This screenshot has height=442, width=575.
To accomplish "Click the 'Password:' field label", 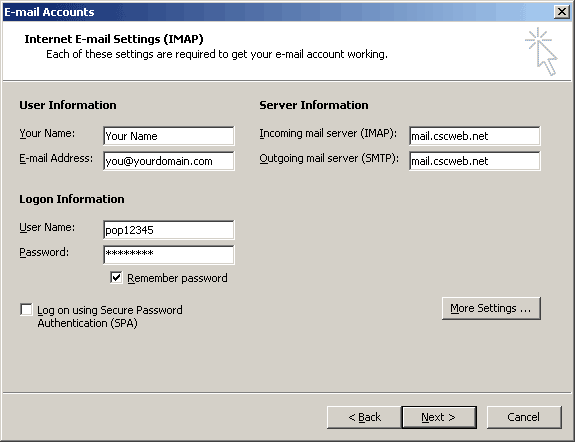I will [x=44, y=252].
